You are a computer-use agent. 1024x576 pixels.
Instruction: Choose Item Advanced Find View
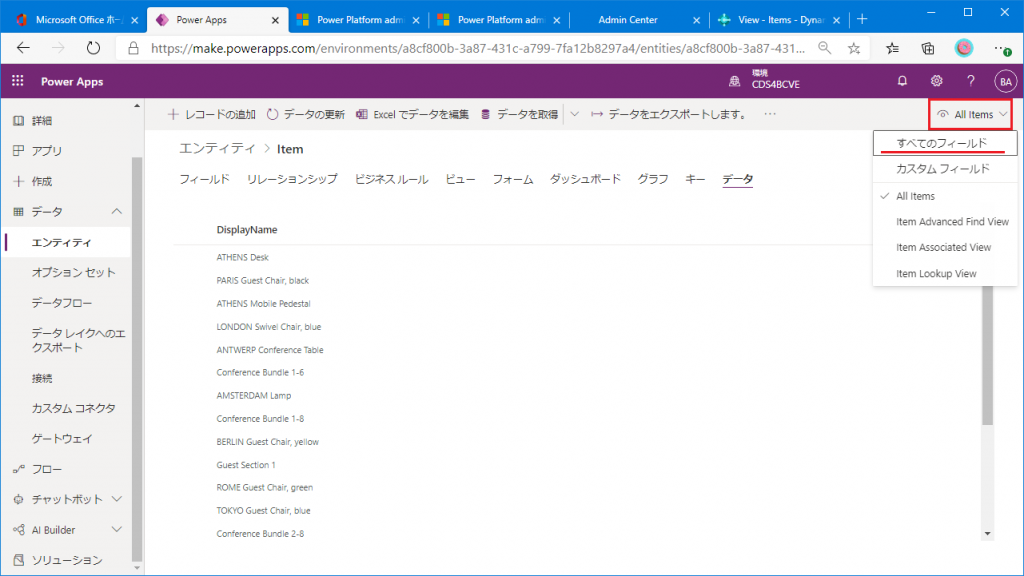pos(945,222)
